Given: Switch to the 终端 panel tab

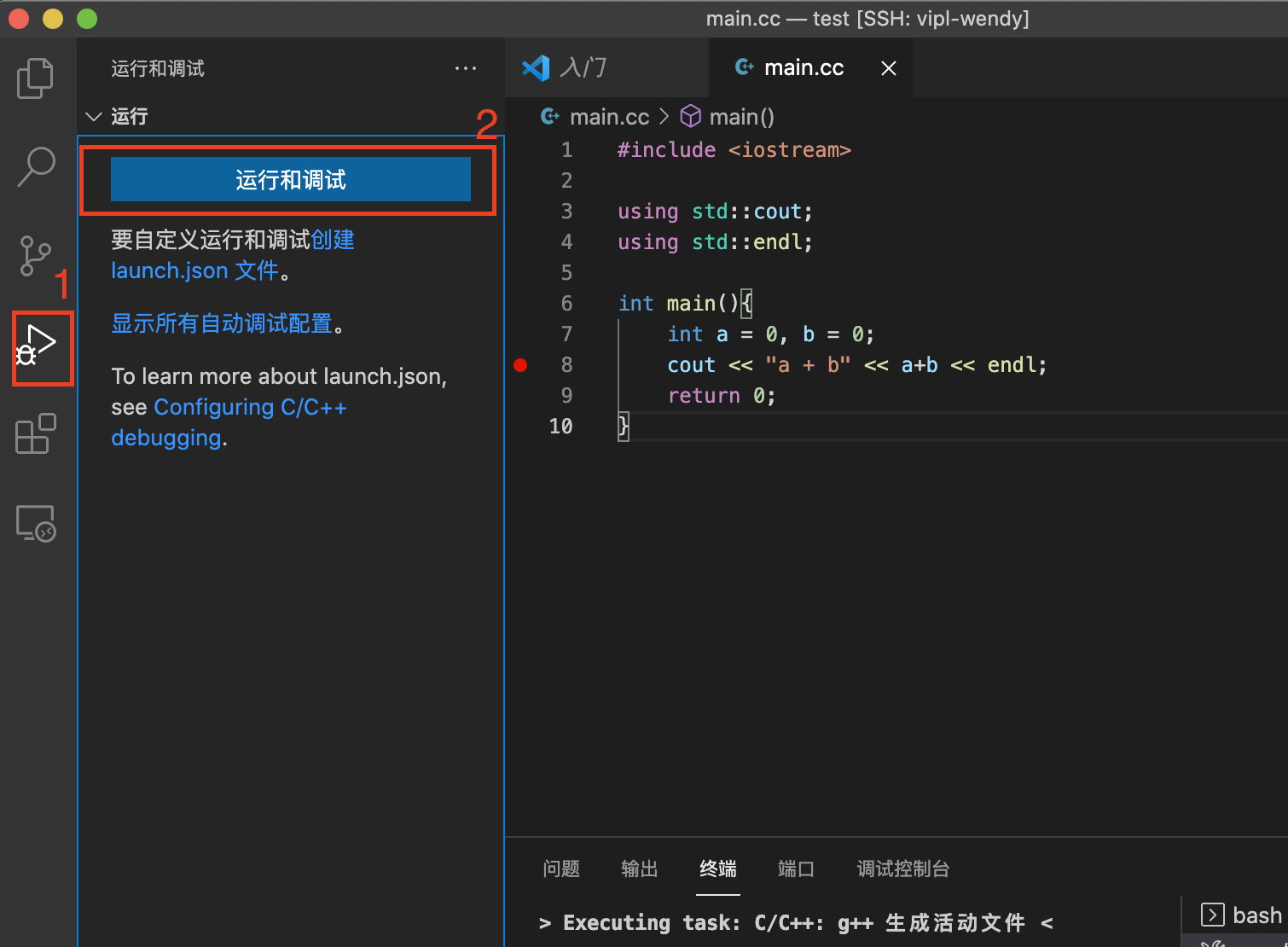Looking at the screenshot, I should (718, 869).
